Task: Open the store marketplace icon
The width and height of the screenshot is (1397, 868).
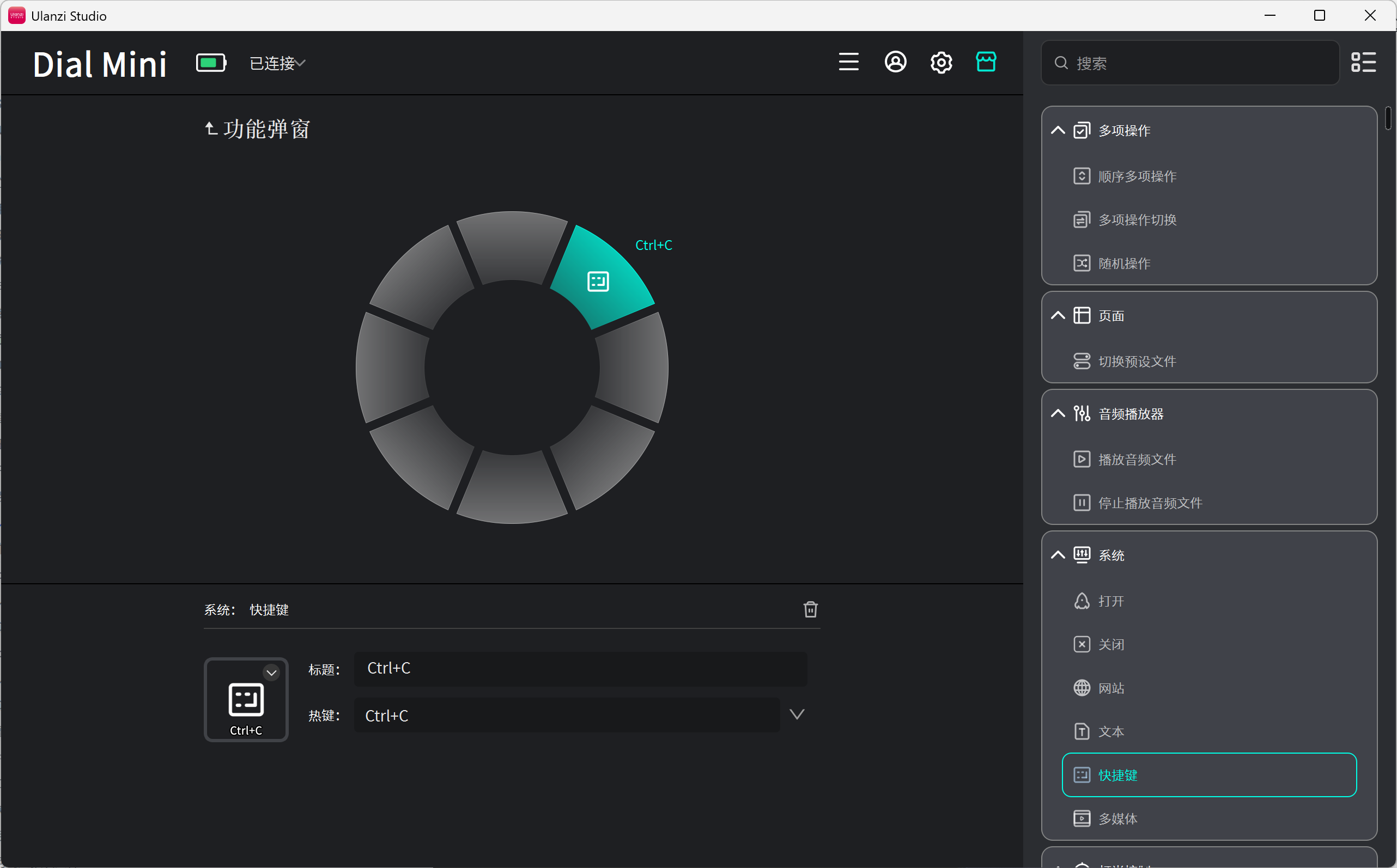Action: tap(986, 62)
